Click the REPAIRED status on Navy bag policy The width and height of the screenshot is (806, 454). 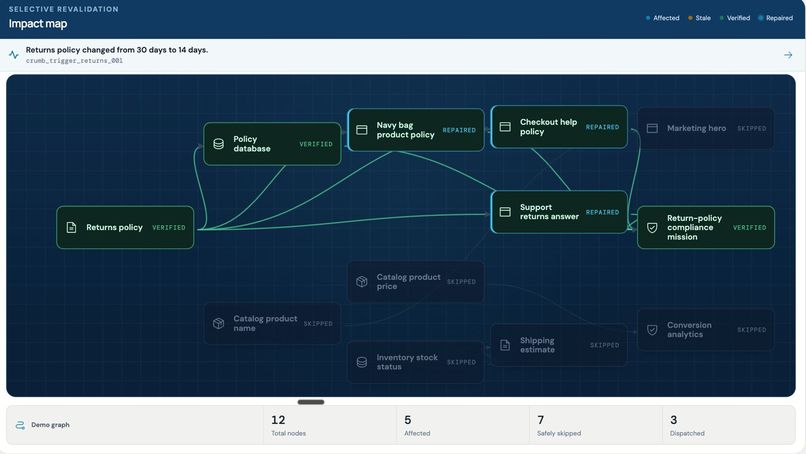[459, 130]
